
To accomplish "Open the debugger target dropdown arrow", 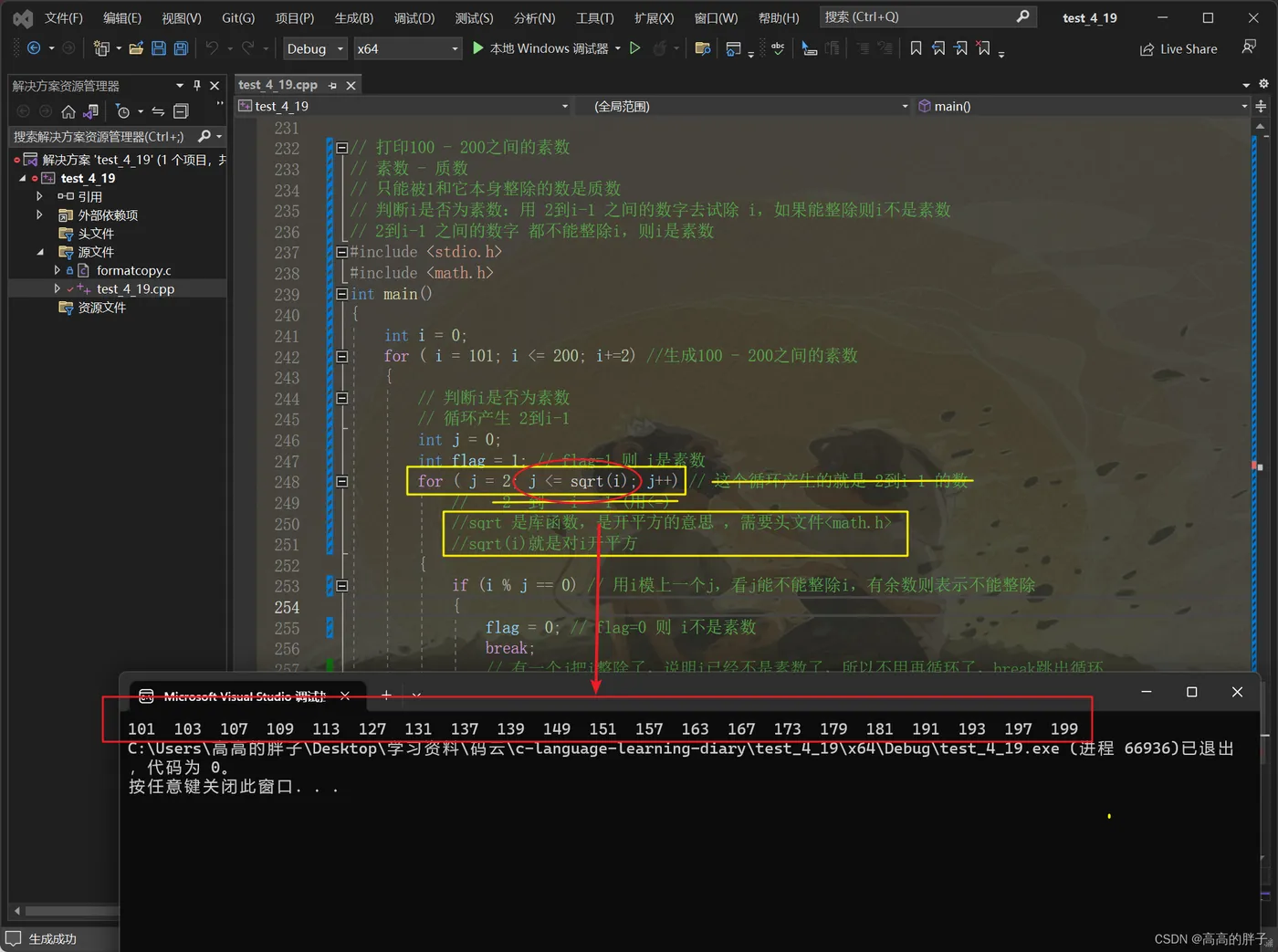I will (618, 48).
